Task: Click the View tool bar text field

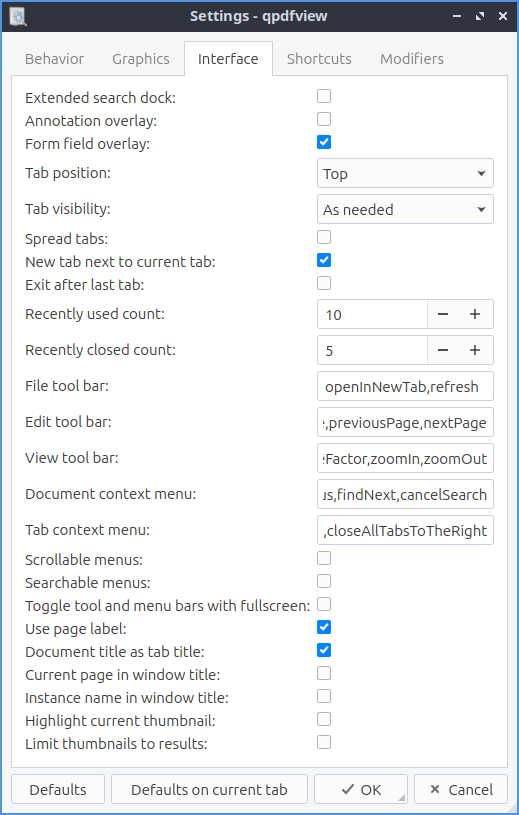Action: tap(405, 457)
